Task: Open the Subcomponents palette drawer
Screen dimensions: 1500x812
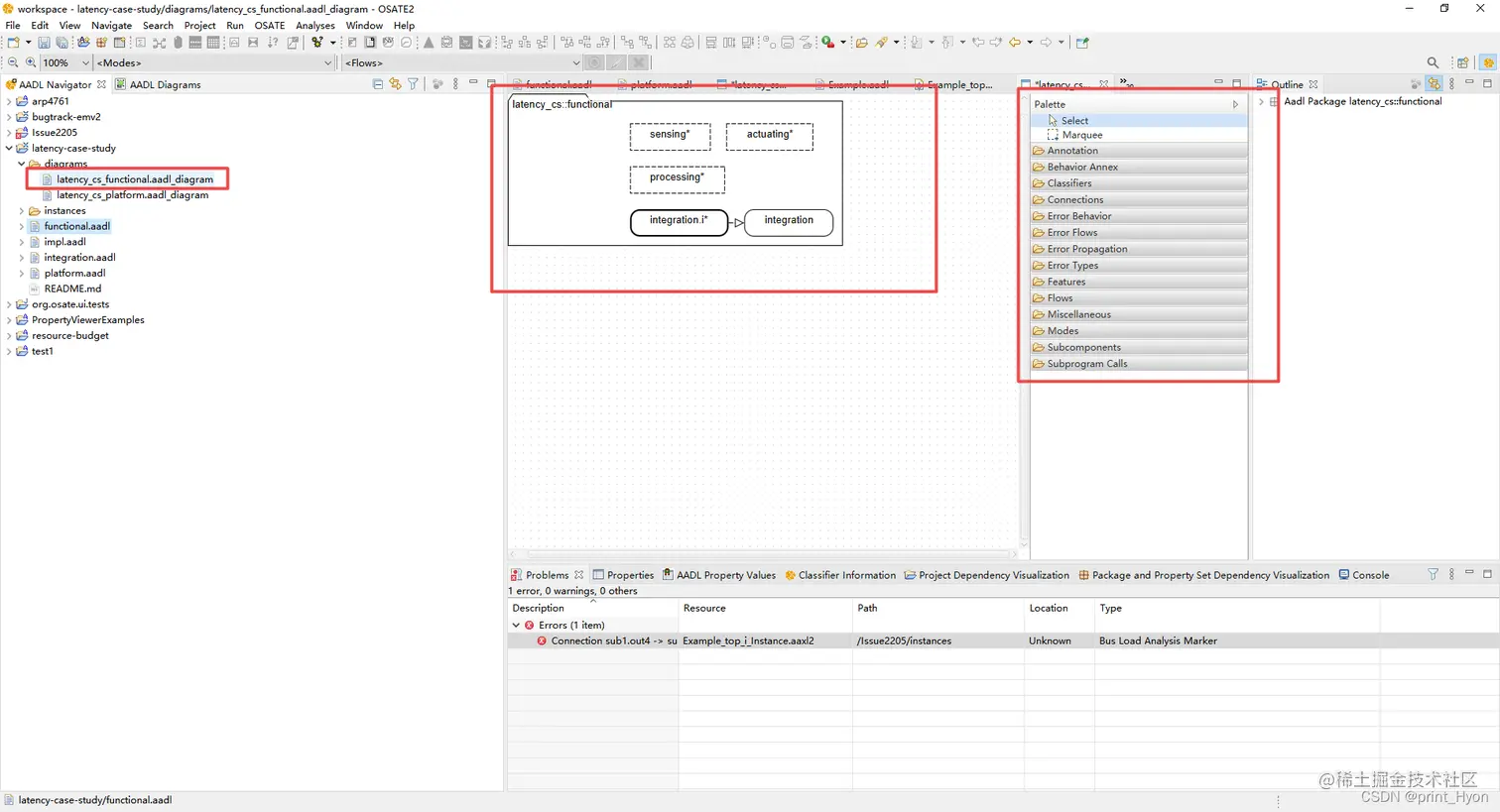Action: 1139,347
